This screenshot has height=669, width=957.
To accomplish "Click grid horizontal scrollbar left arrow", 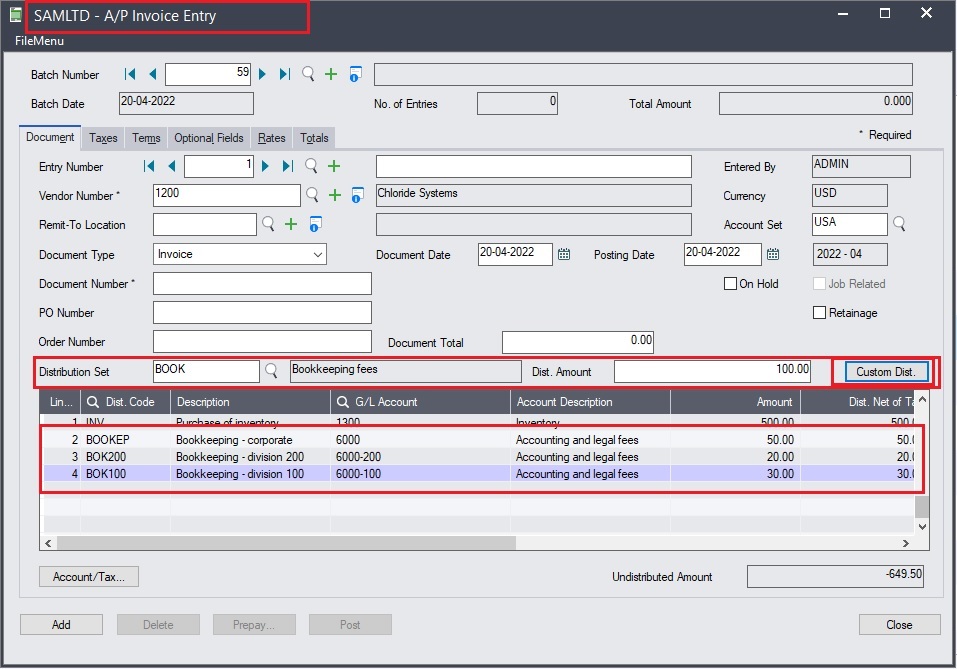I will tap(48, 543).
